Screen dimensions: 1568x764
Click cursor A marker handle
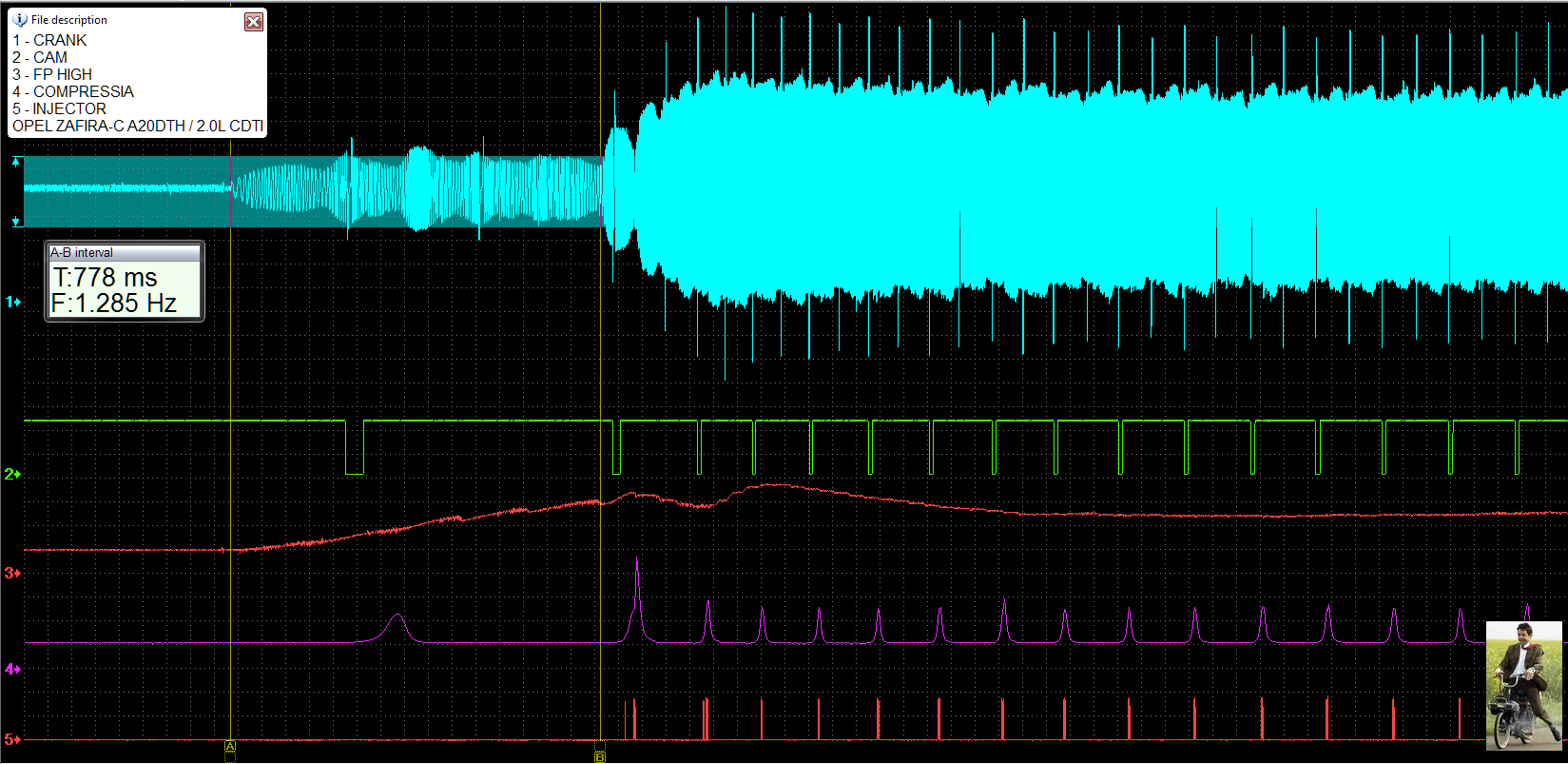pos(230,747)
